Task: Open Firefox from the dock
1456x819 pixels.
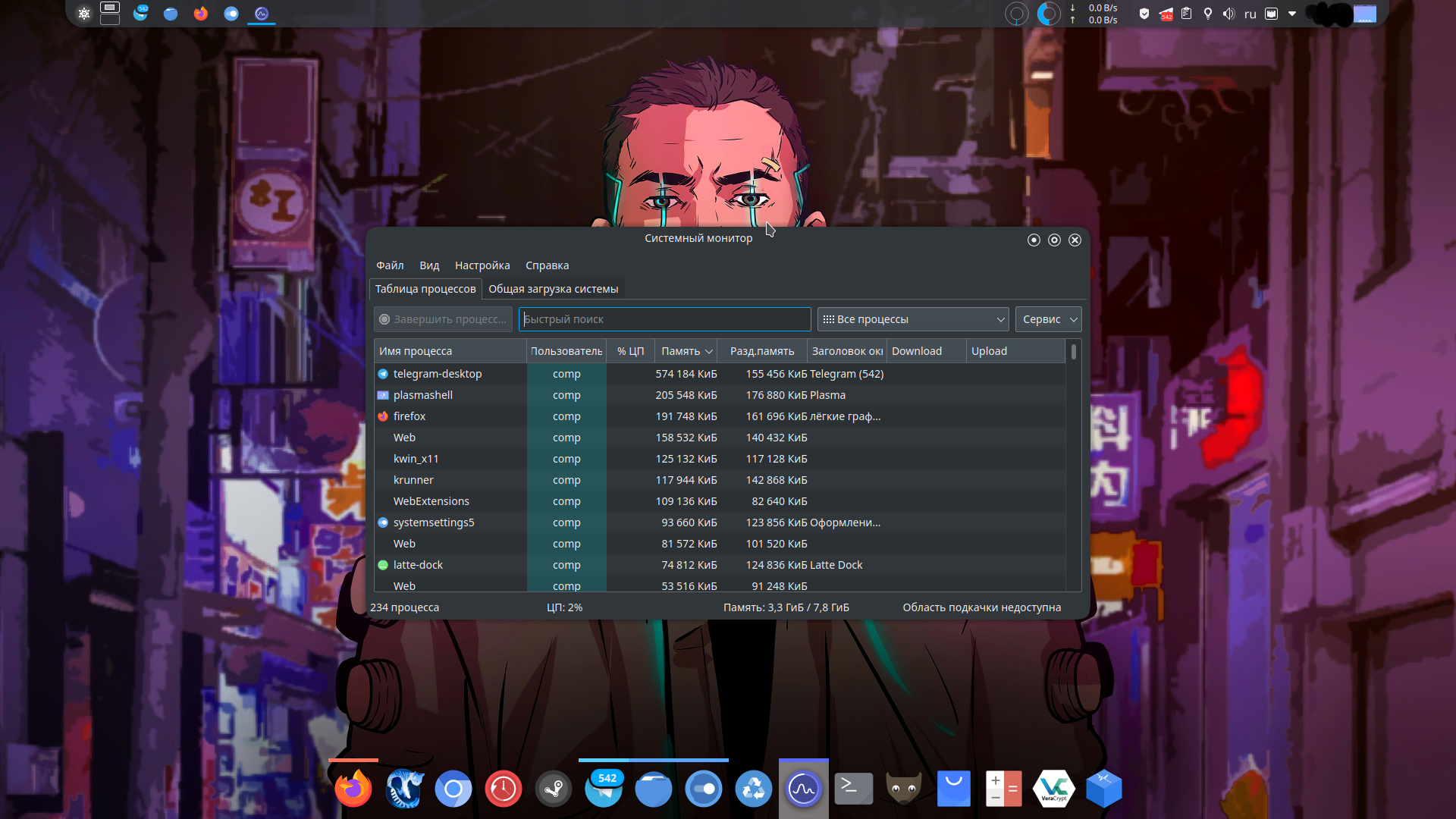Action: tap(353, 789)
